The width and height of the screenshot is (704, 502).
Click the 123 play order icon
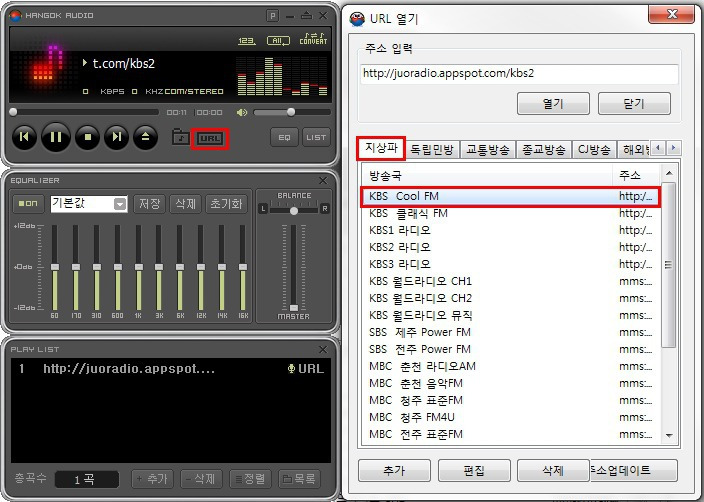pyautogui.click(x=246, y=41)
